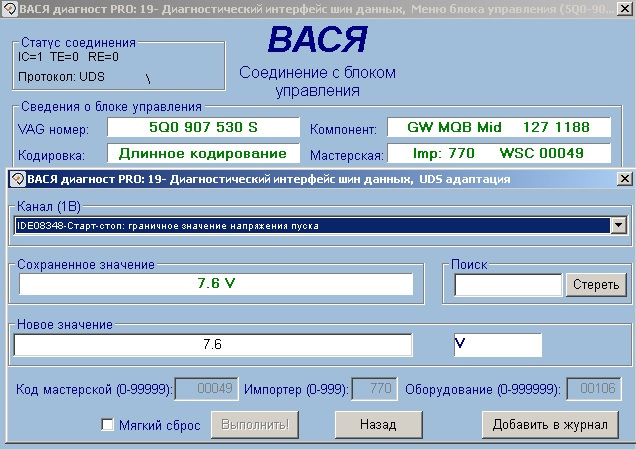Image resolution: width=636 pixels, height=450 pixels.
Task: Click the IC=1 TE=0 RE=0 status line
Action: [x=68, y=57]
